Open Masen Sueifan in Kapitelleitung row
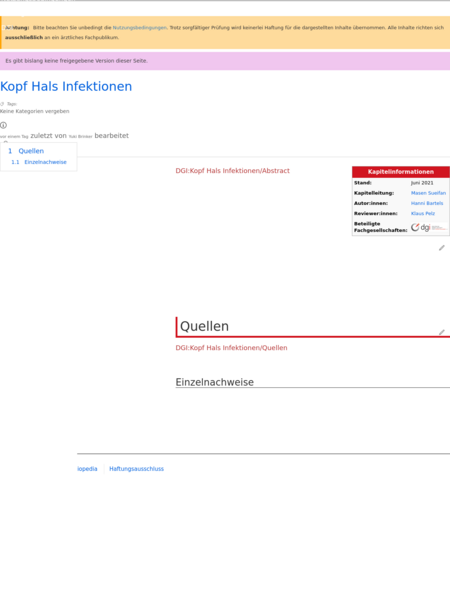 [428, 193]
